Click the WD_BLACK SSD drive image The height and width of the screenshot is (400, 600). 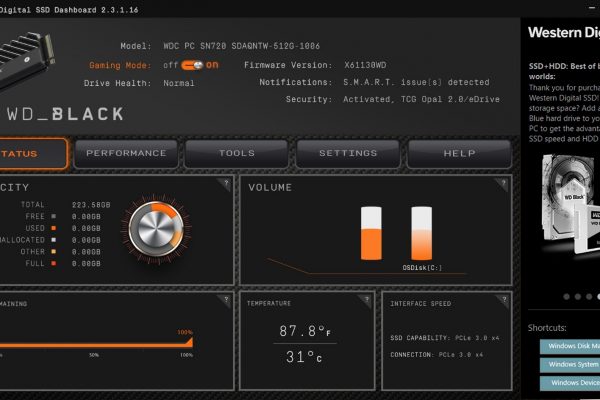[x=26, y=61]
